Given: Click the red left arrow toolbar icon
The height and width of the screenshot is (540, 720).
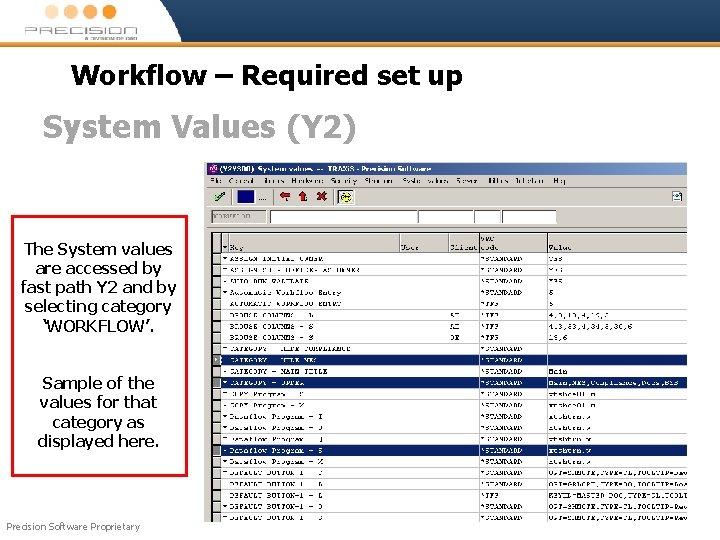Looking at the screenshot, I should pyautogui.click(x=285, y=197).
